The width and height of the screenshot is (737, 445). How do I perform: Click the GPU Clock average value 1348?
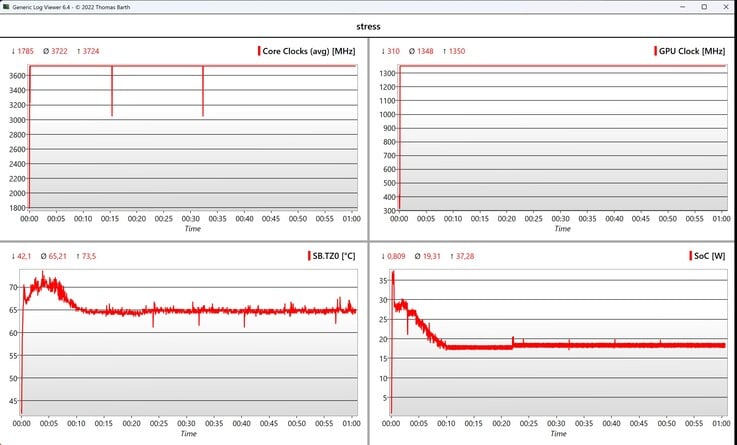tap(425, 51)
